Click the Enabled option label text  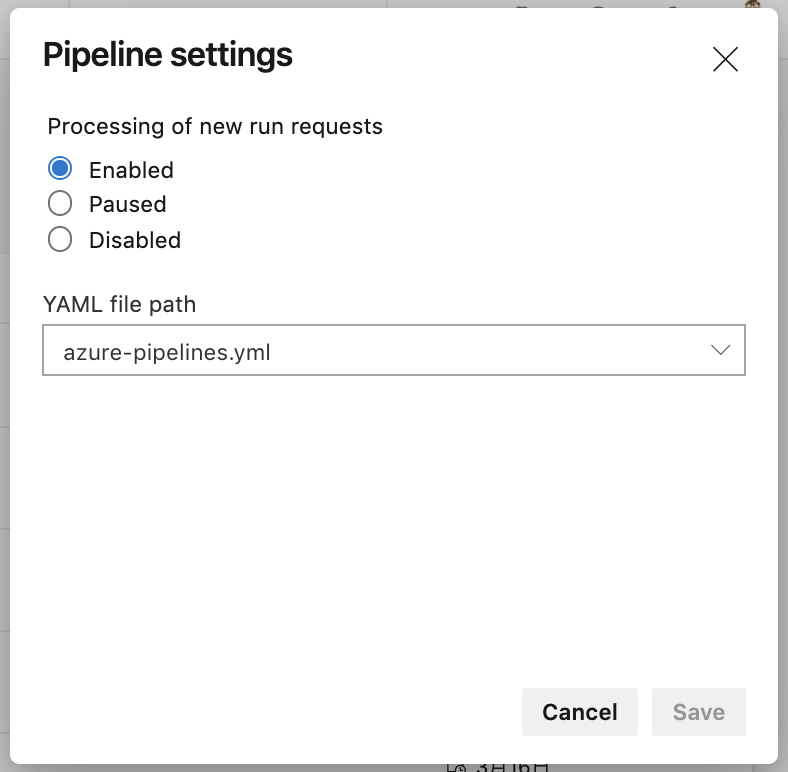tap(131, 170)
